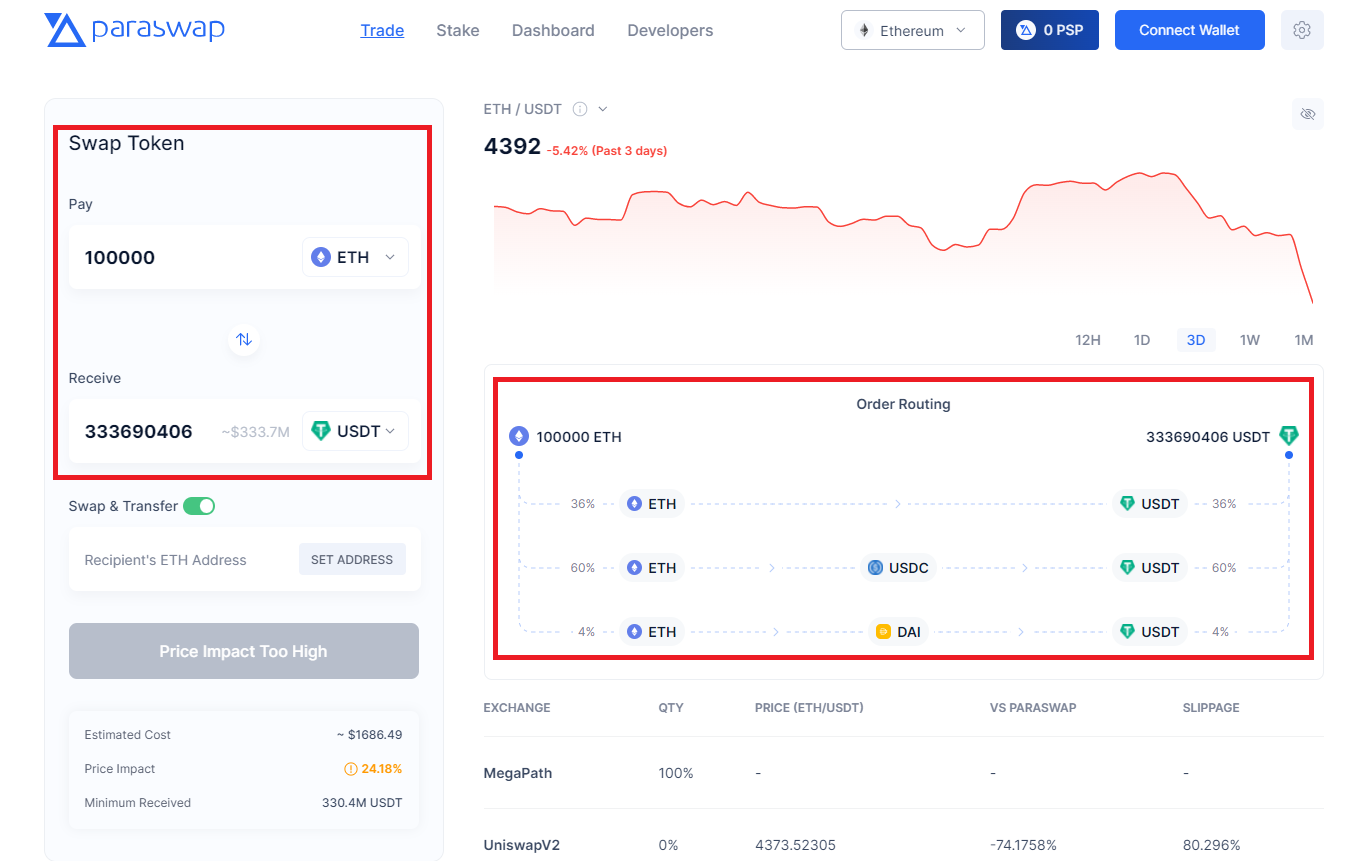
Task: Disable Swap & Transfer toggle
Action: tap(199, 506)
